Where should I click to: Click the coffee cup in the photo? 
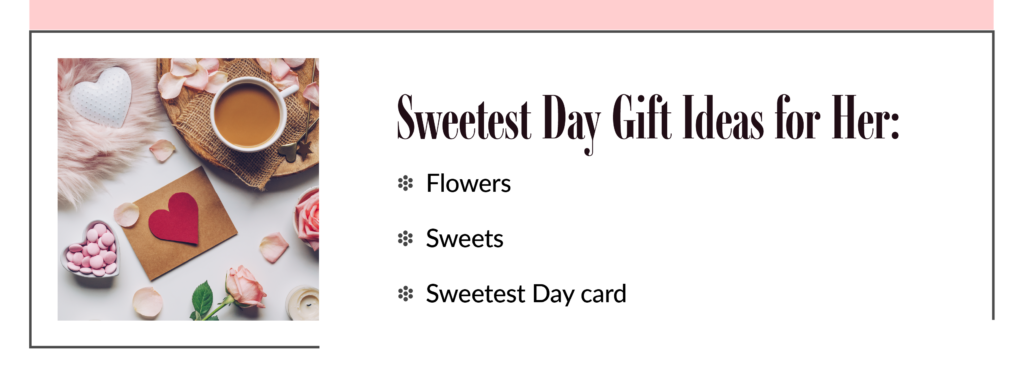[251, 114]
